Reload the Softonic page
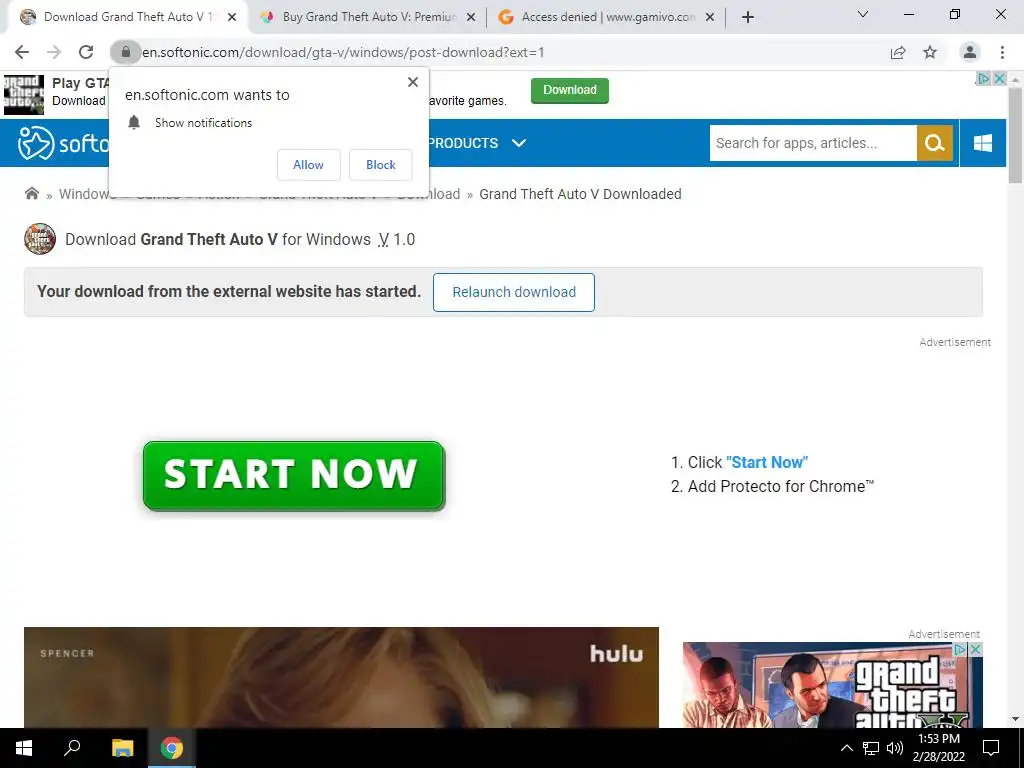1024x768 pixels. pyautogui.click(x=86, y=52)
